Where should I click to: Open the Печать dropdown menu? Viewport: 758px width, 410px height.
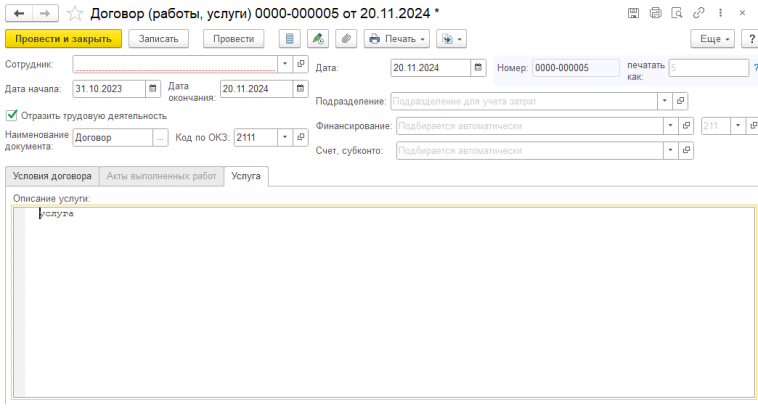(396, 39)
